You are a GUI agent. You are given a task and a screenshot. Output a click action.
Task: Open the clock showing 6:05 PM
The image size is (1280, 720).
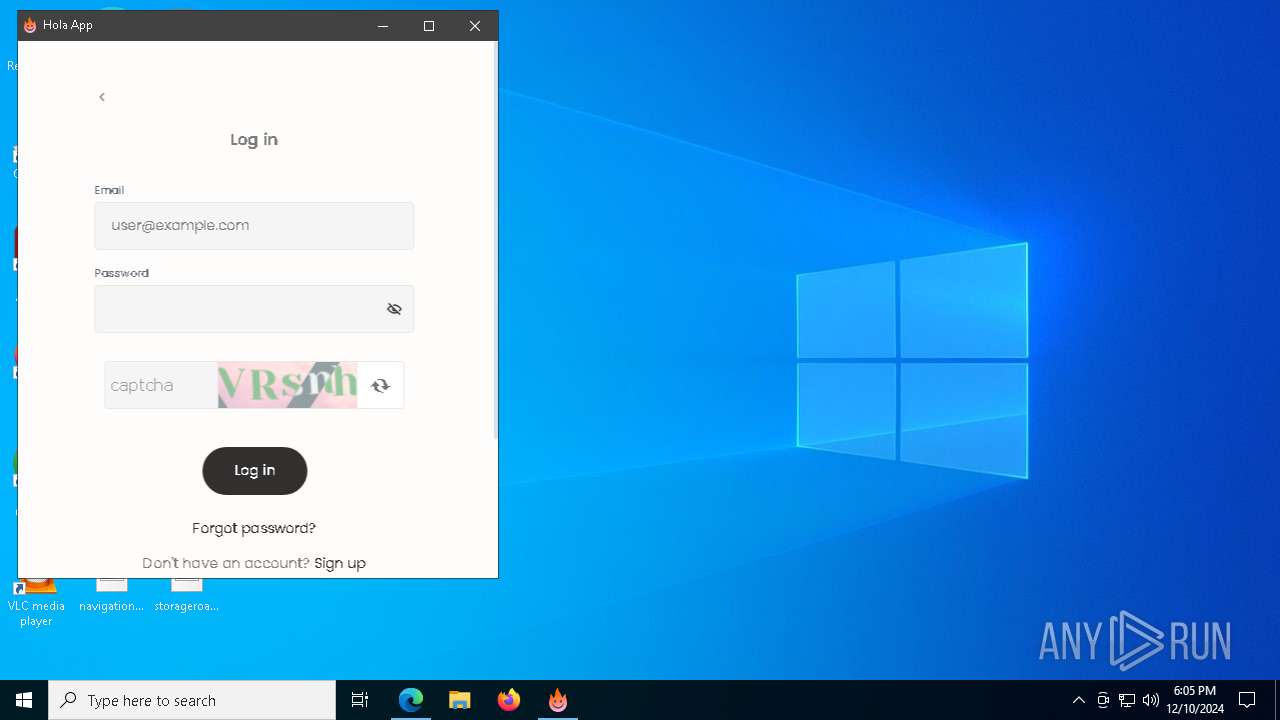coord(1195,700)
